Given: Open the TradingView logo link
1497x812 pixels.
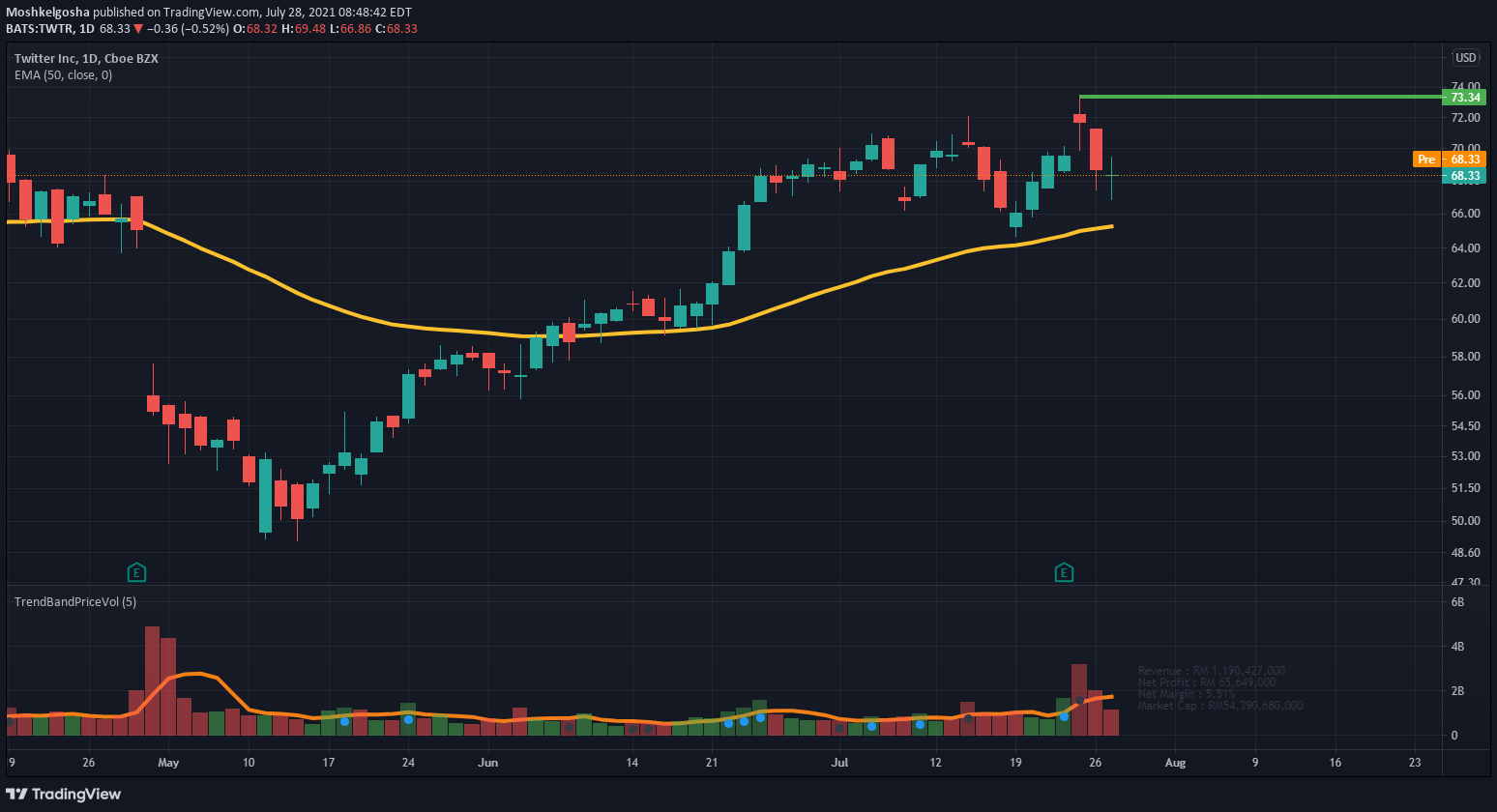Looking at the screenshot, I should (64, 794).
